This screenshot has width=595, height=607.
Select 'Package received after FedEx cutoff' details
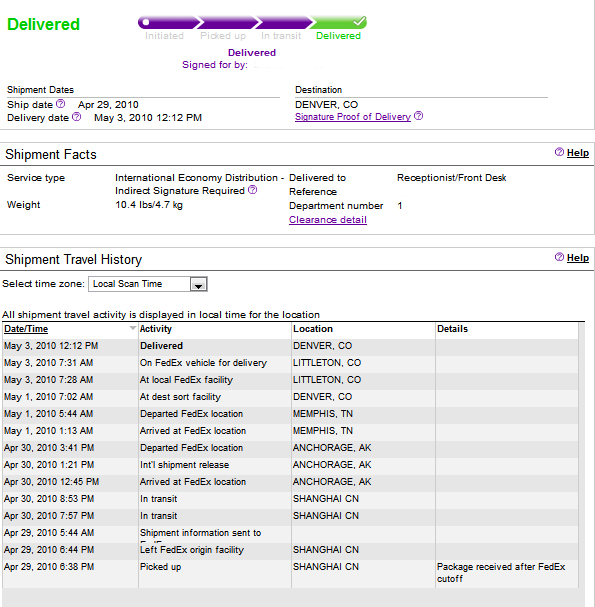(x=501, y=573)
